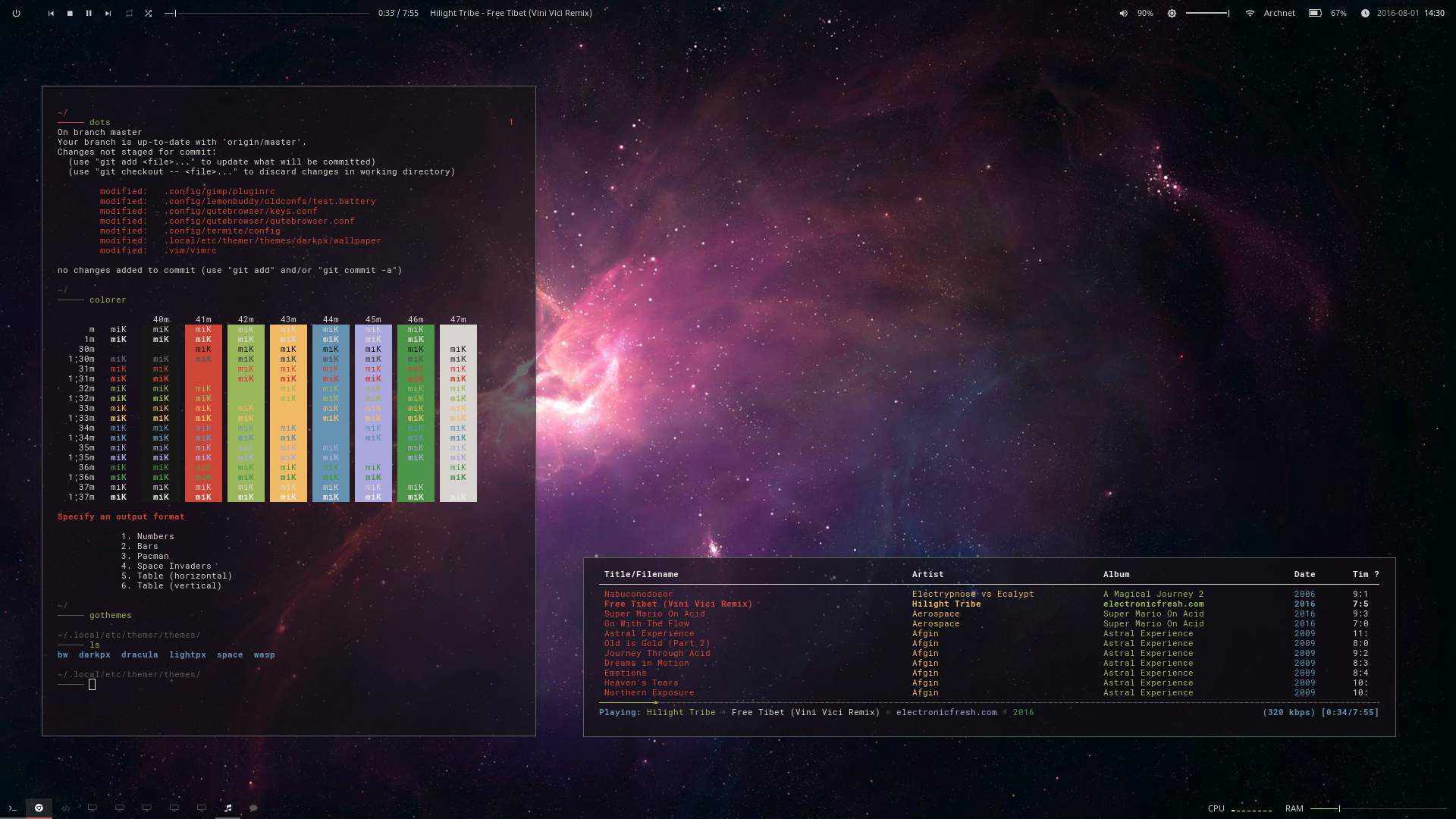Skip to the next track
1456x819 pixels.
pyautogui.click(x=108, y=13)
